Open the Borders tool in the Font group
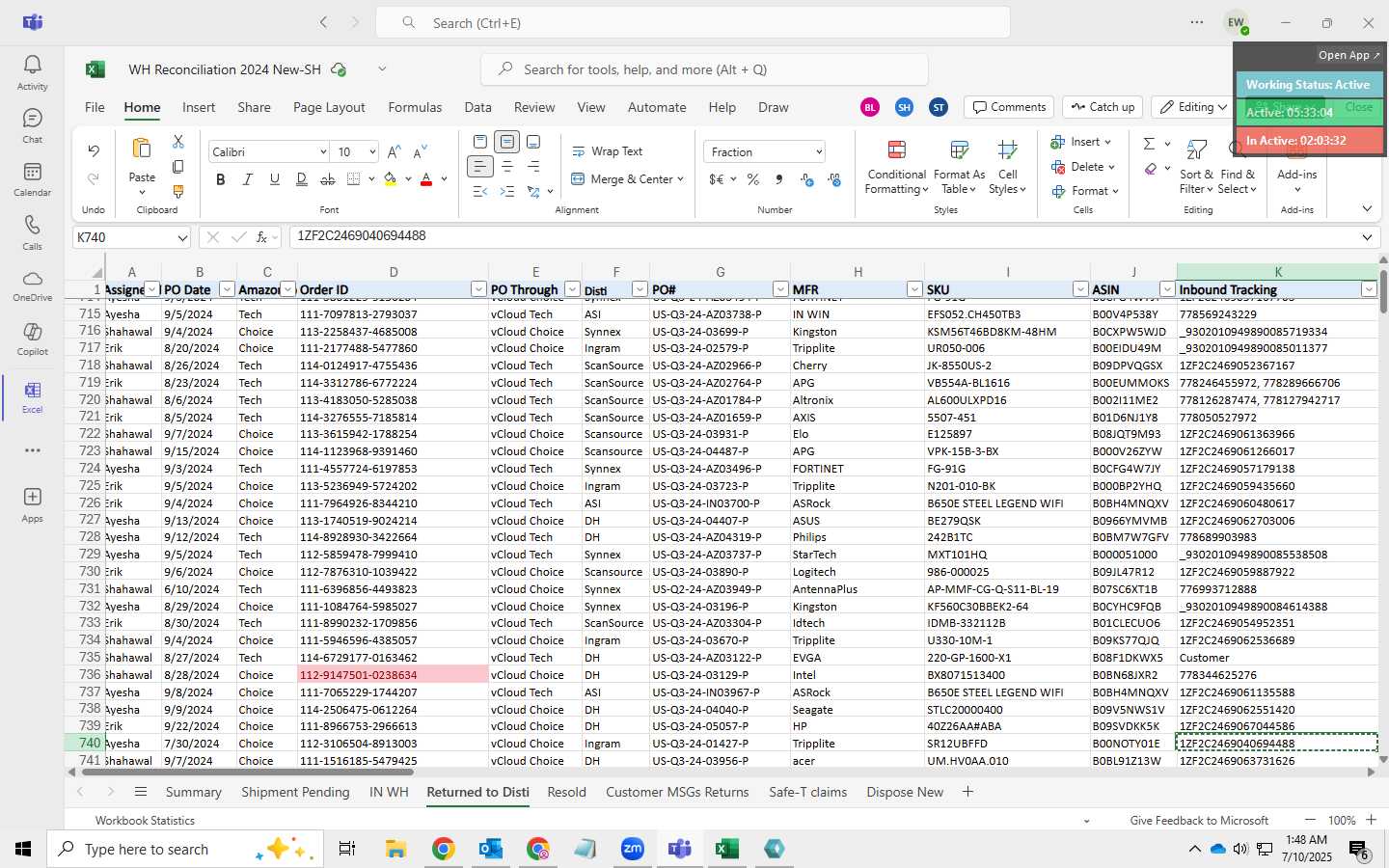The image size is (1389, 868). (354, 179)
